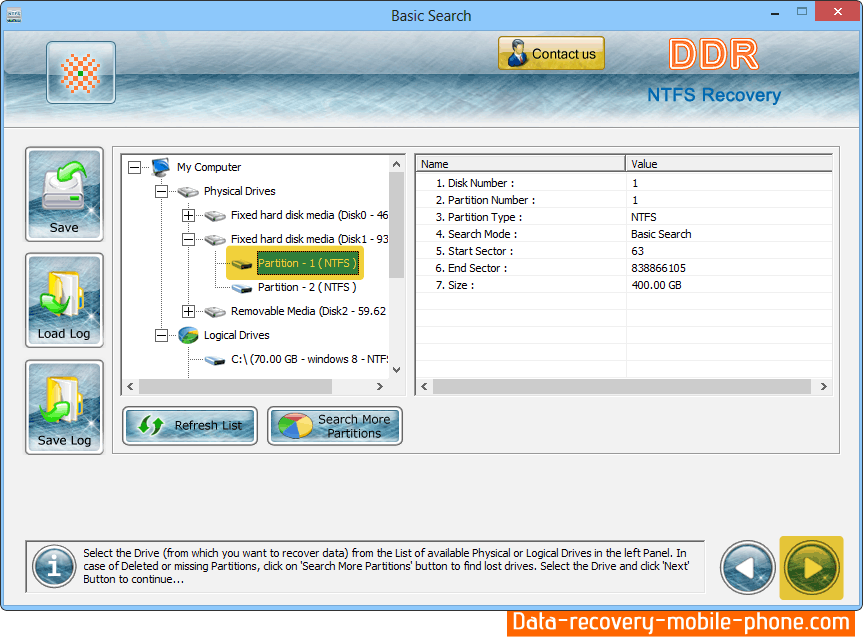Open the Contact us button

pos(551,54)
